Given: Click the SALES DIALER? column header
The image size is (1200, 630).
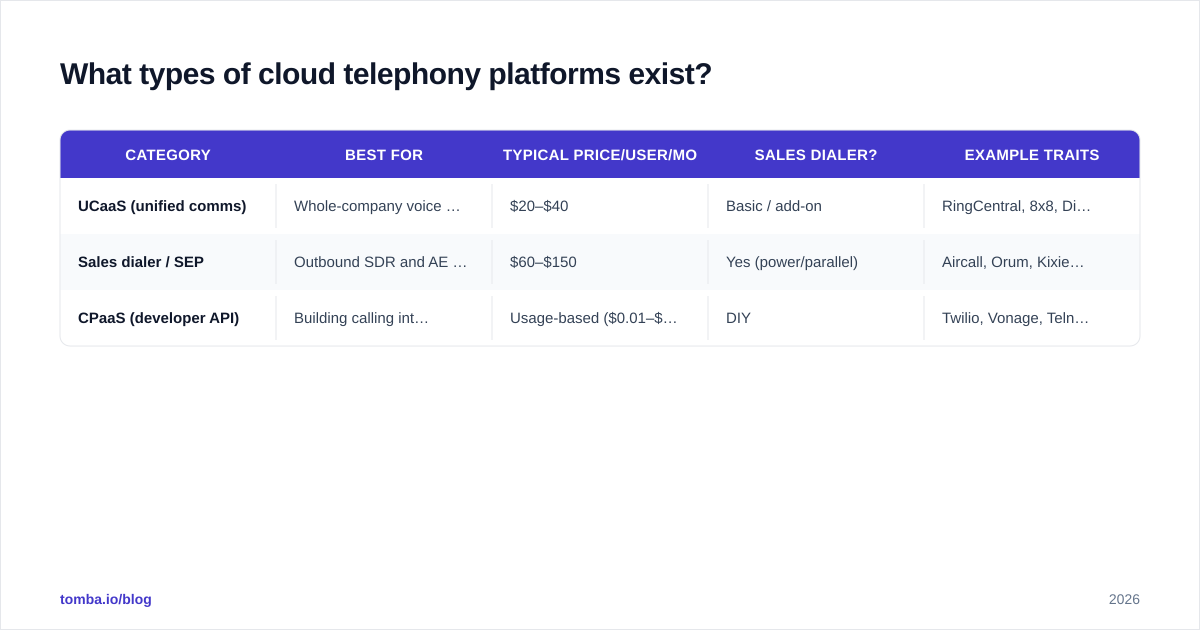Looking at the screenshot, I should 816,155.
